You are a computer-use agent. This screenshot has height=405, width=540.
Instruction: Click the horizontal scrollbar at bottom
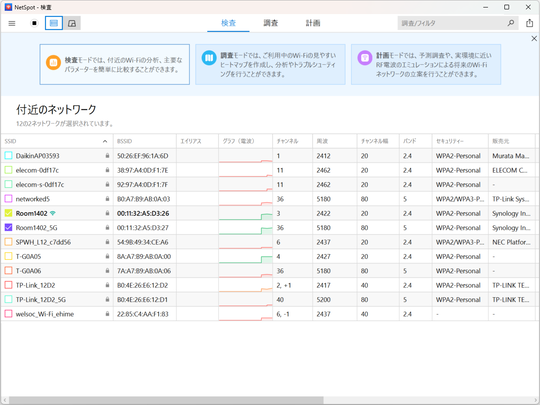point(166,400)
